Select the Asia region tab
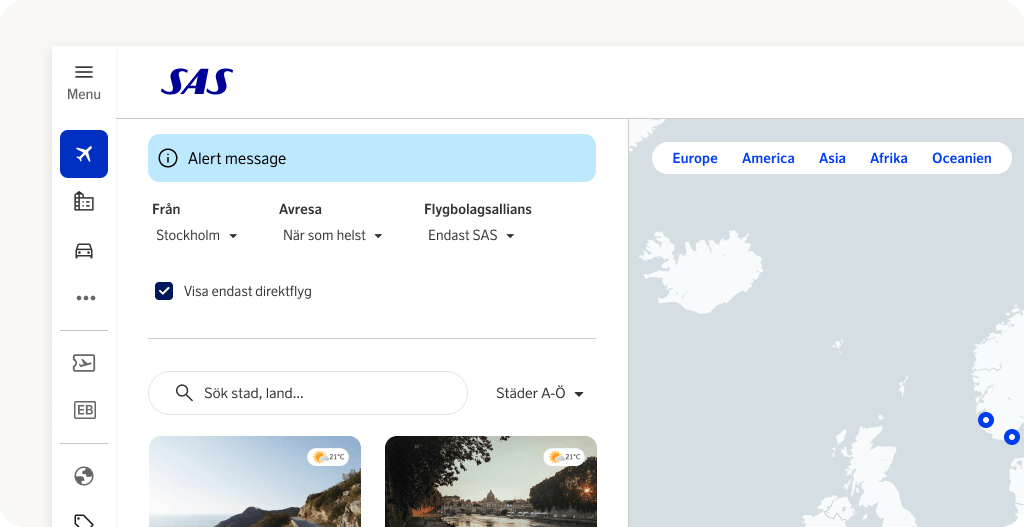 tap(832, 158)
